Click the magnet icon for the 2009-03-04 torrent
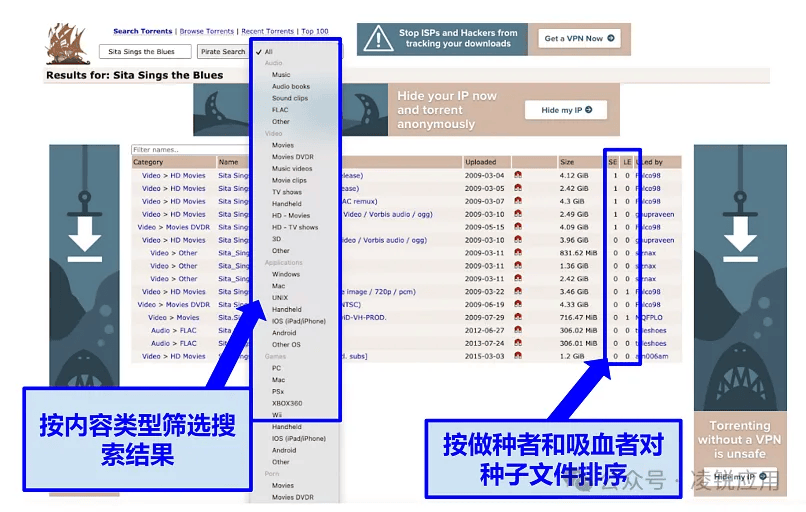This screenshot has height=512, width=806. click(517, 175)
